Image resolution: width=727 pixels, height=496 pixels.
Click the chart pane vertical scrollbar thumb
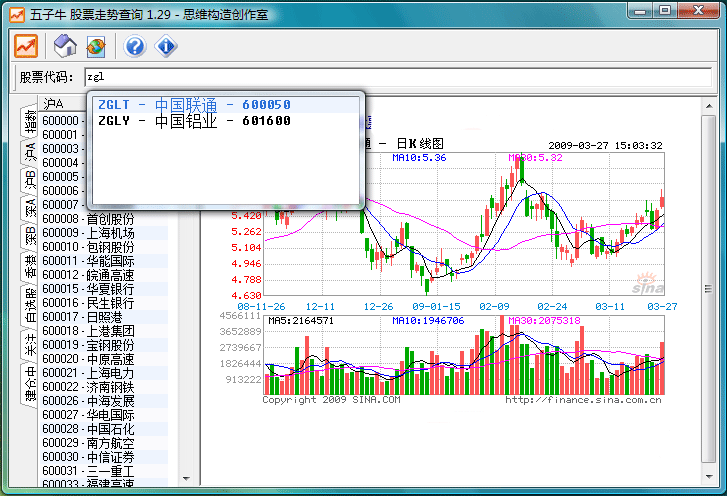point(709,289)
